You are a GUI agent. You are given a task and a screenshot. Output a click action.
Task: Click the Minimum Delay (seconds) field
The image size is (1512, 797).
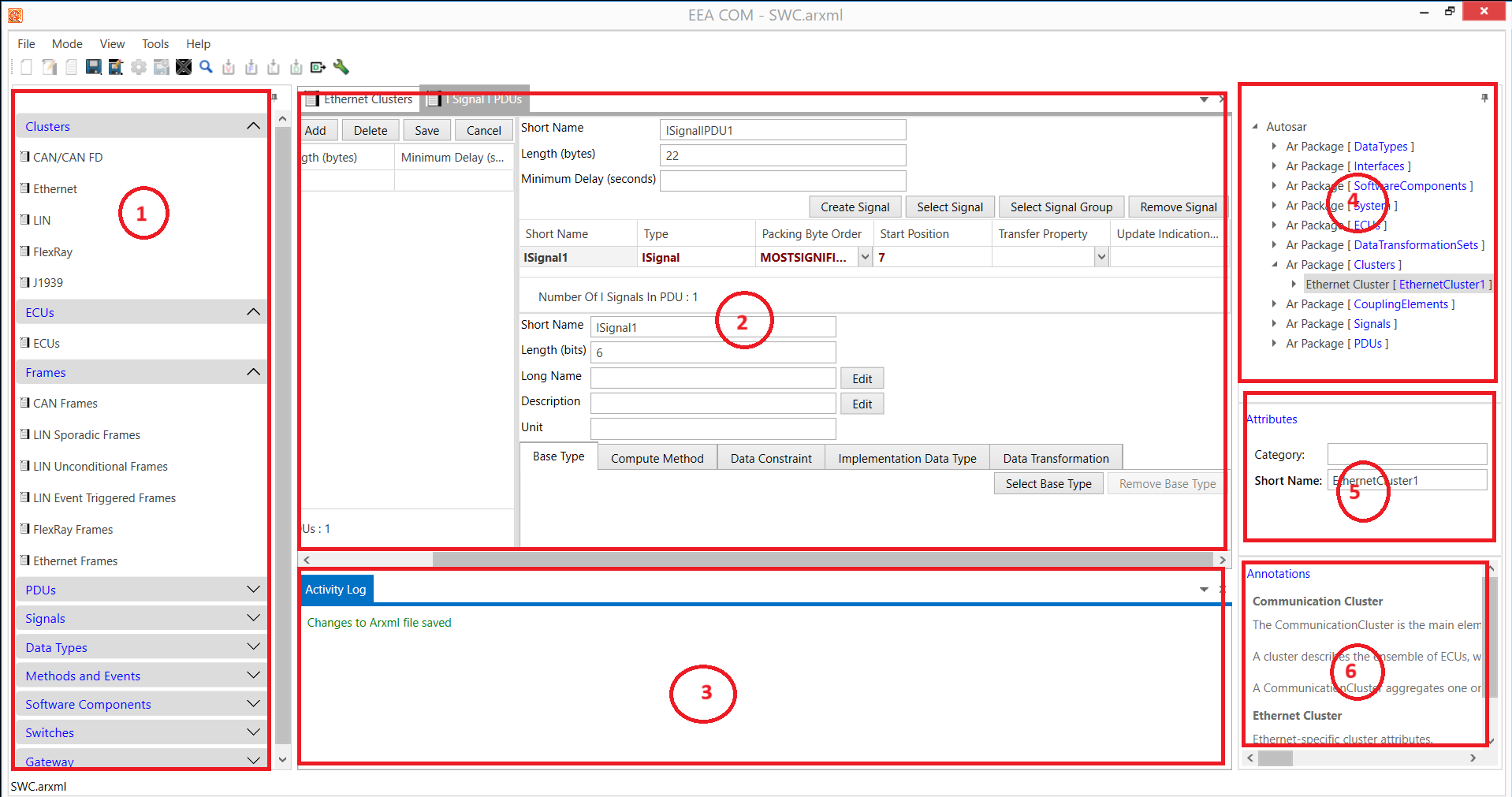[x=783, y=181]
